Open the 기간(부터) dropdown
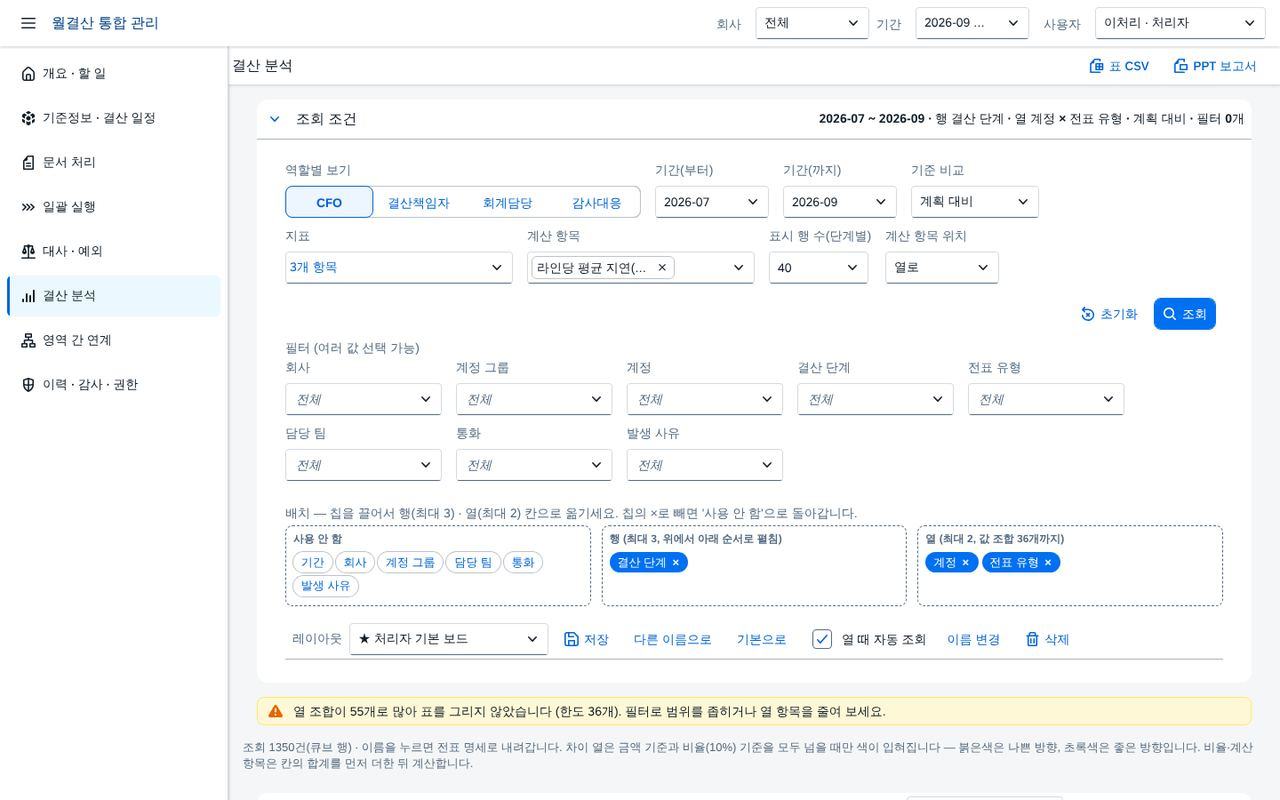 pyautogui.click(x=712, y=202)
